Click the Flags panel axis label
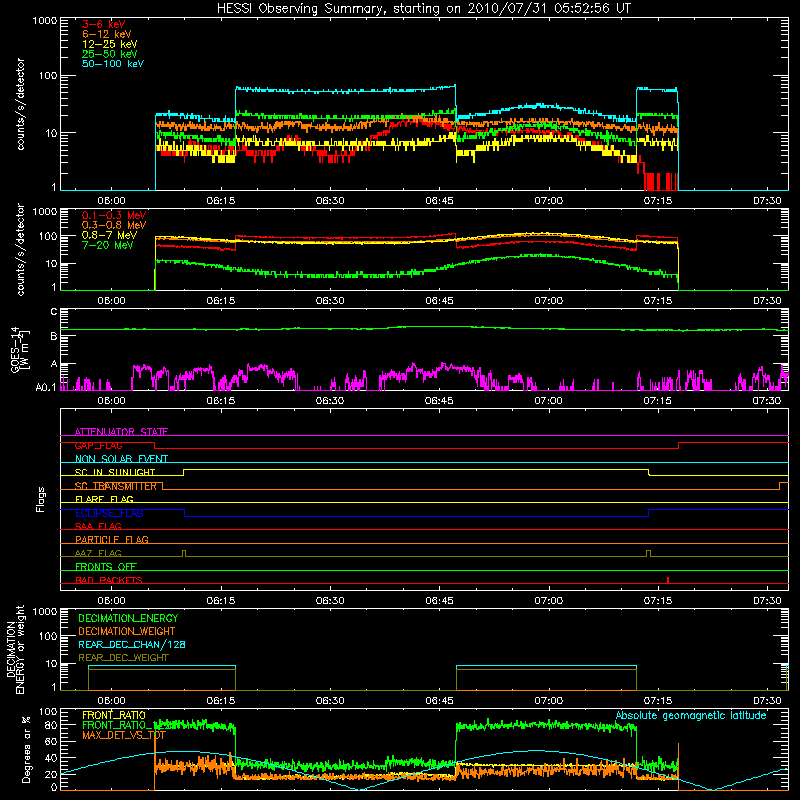 coord(41,499)
